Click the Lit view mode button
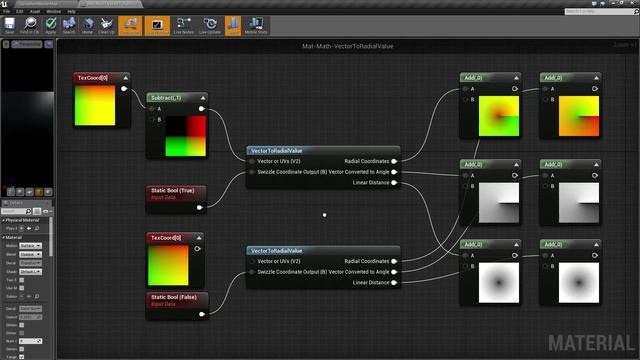The width and height of the screenshot is (640, 360). coord(49,44)
